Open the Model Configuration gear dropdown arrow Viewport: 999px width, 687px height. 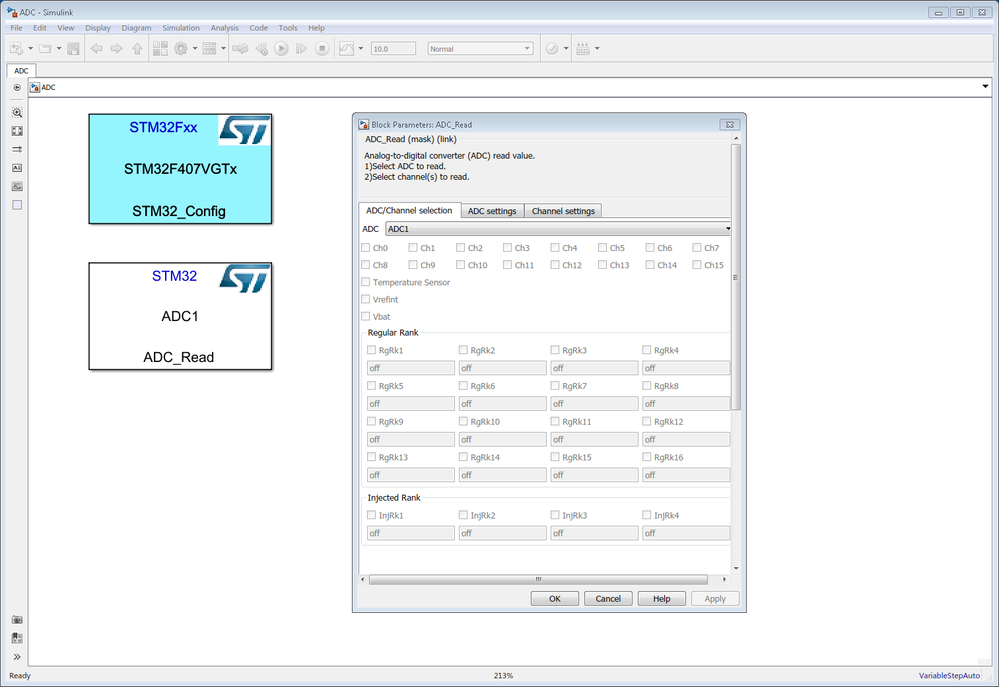(x=194, y=48)
